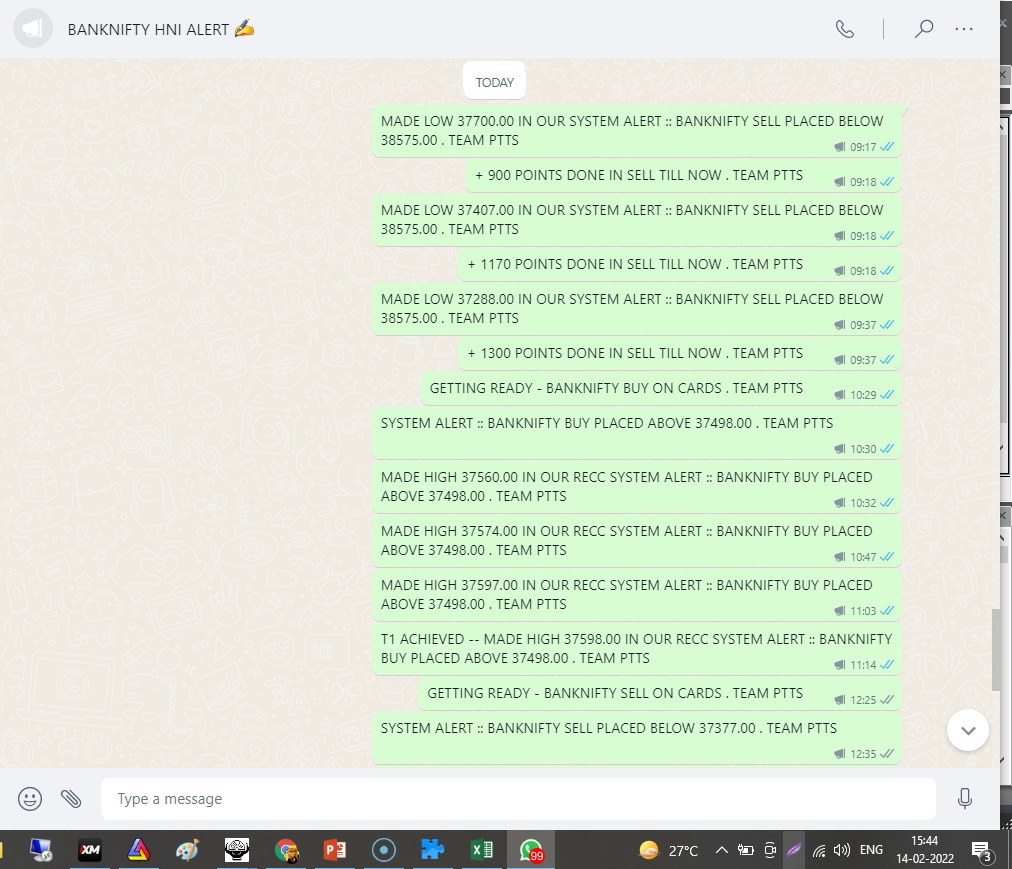
Task: Open Google Chrome from the taskbar
Action: (286, 850)
